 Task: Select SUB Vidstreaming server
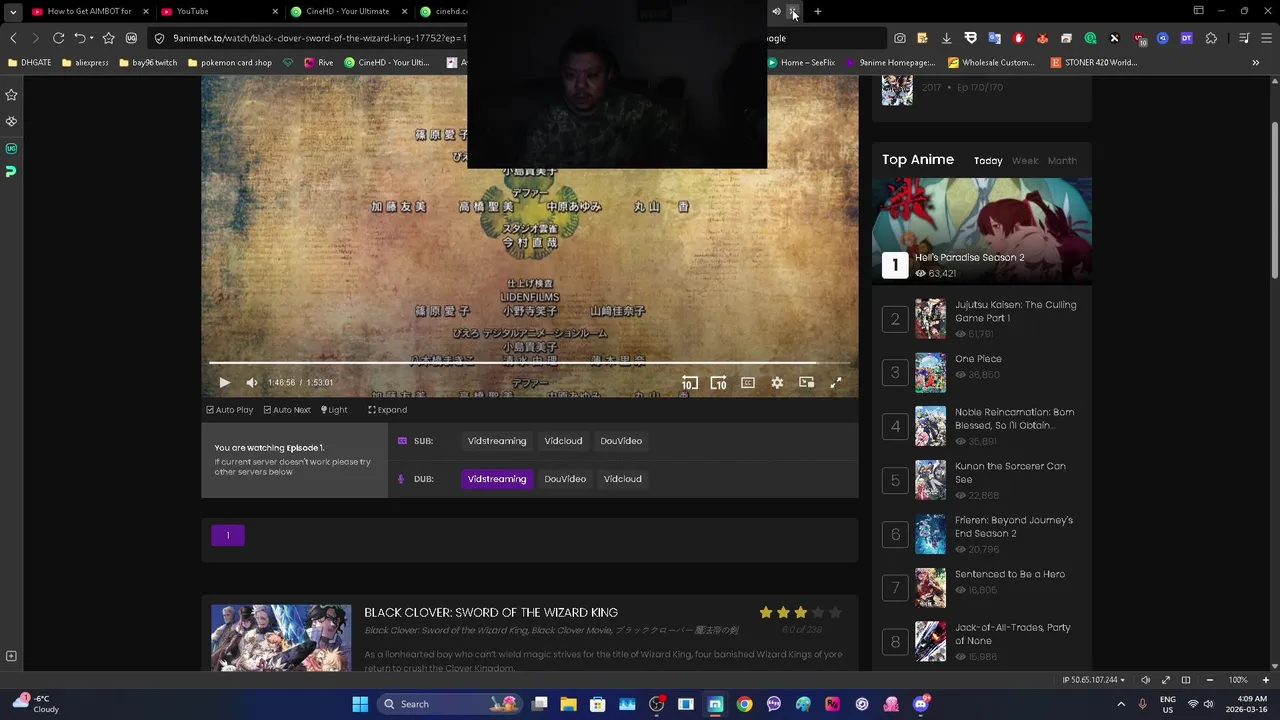point(497,441)
